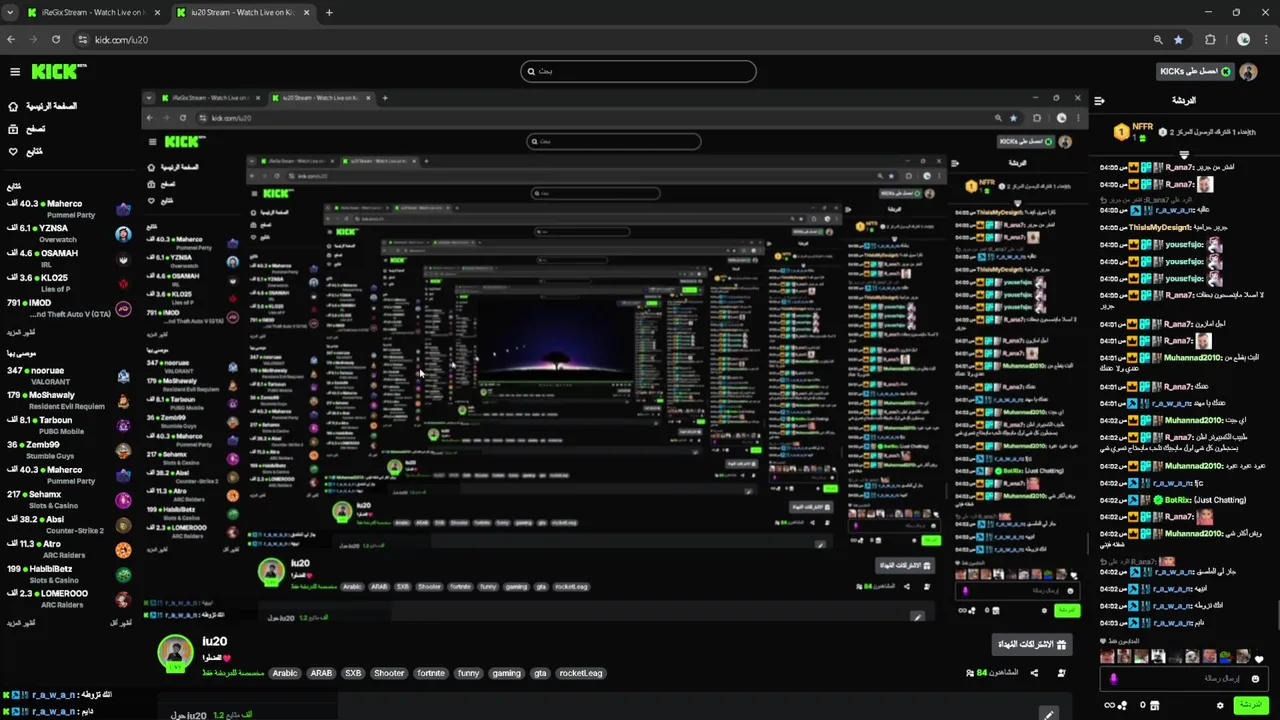Expand following list with first show more
This screenshot has width=1280, height=720.
21,332
